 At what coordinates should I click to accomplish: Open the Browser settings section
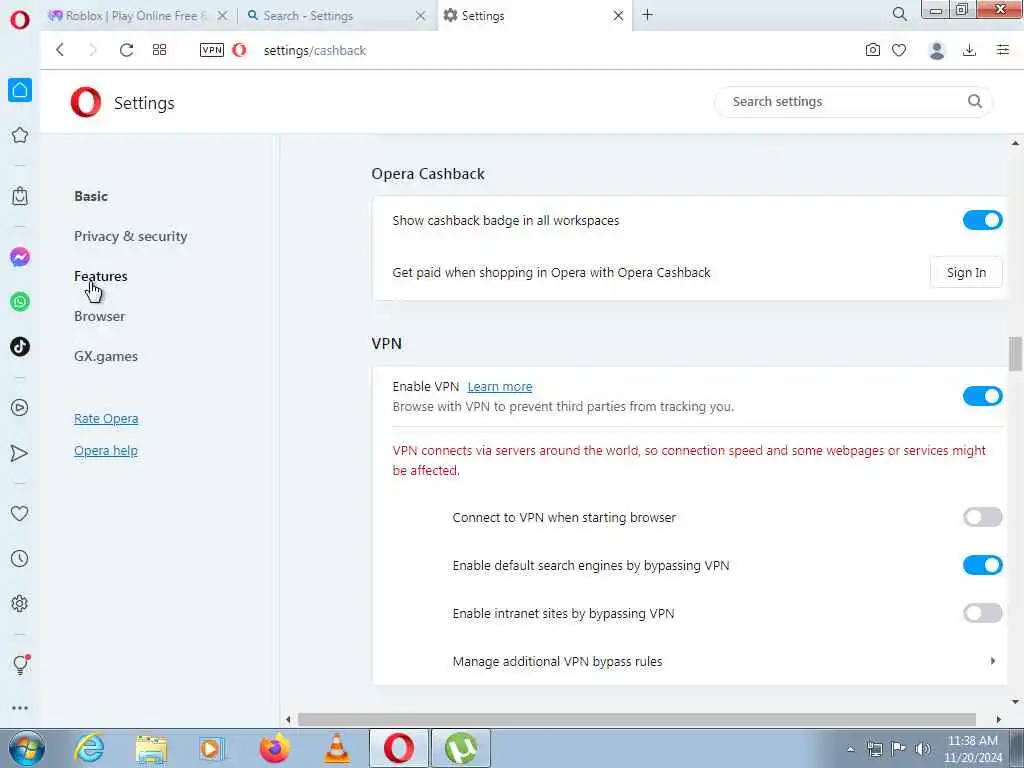pos(99,316)
